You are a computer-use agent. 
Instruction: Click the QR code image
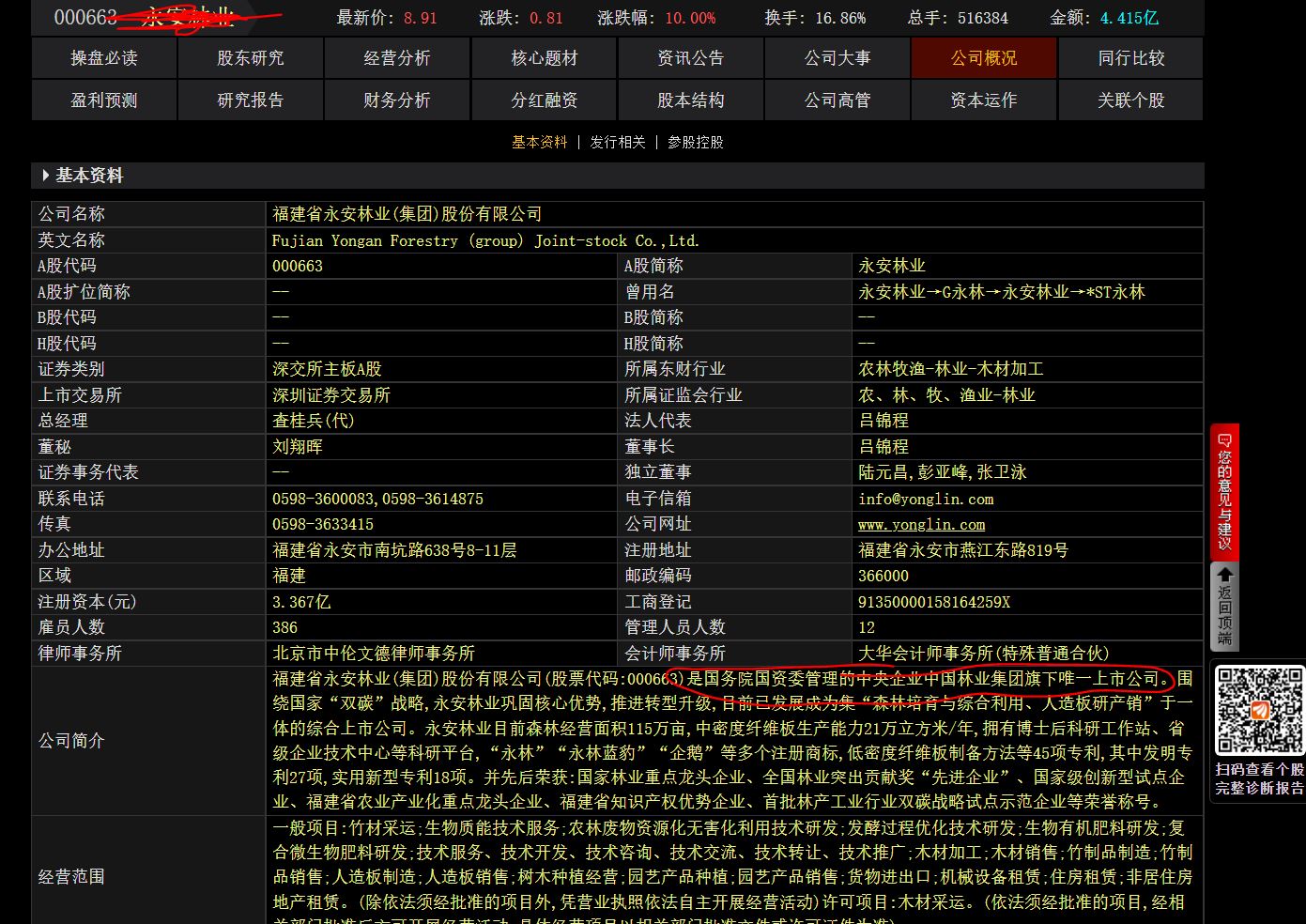(x=1260, y=710)
